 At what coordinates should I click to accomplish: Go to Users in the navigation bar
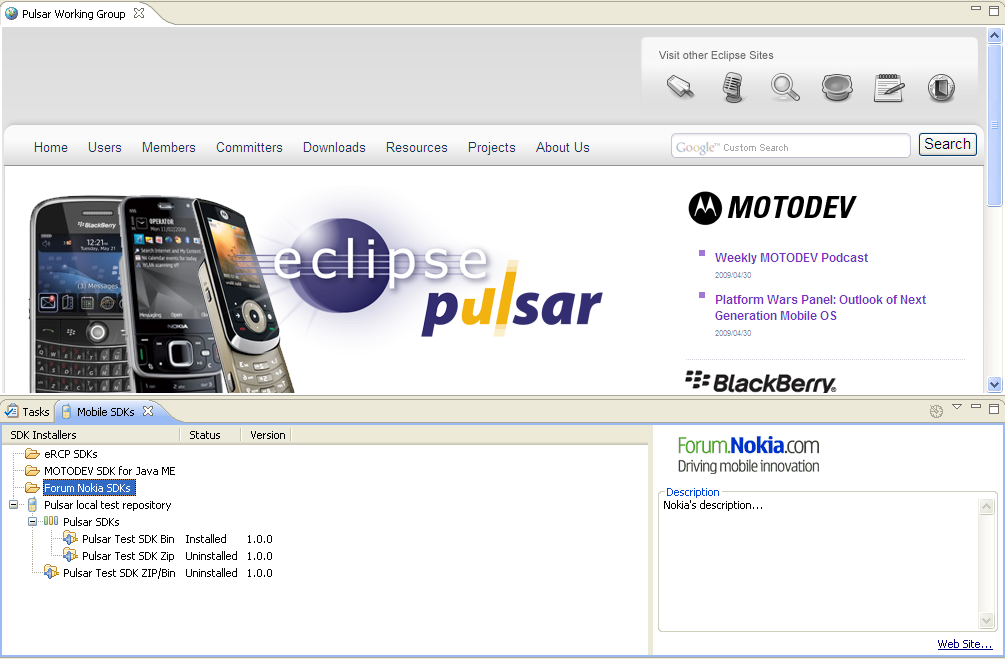[104, 147]
